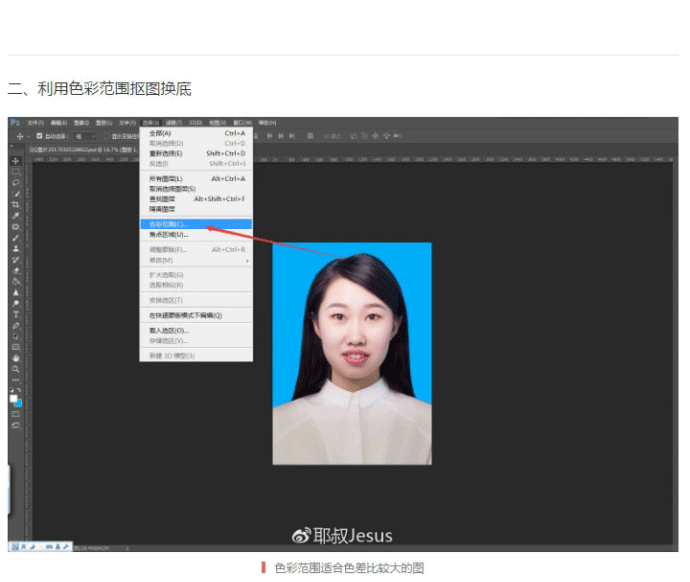Select the Quick Selection tool
The image size is (690, 582).
(16, 194)
